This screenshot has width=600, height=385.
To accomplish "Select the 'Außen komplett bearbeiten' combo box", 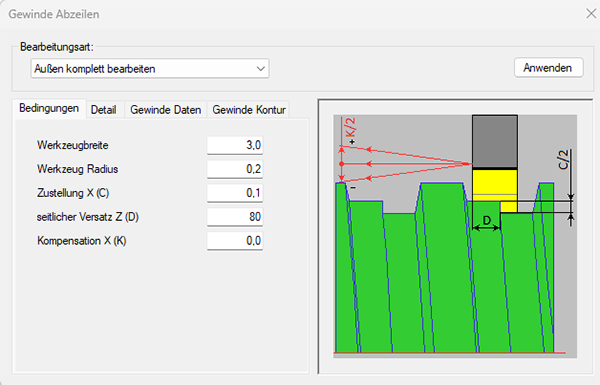I will click(x=150, y=69).
